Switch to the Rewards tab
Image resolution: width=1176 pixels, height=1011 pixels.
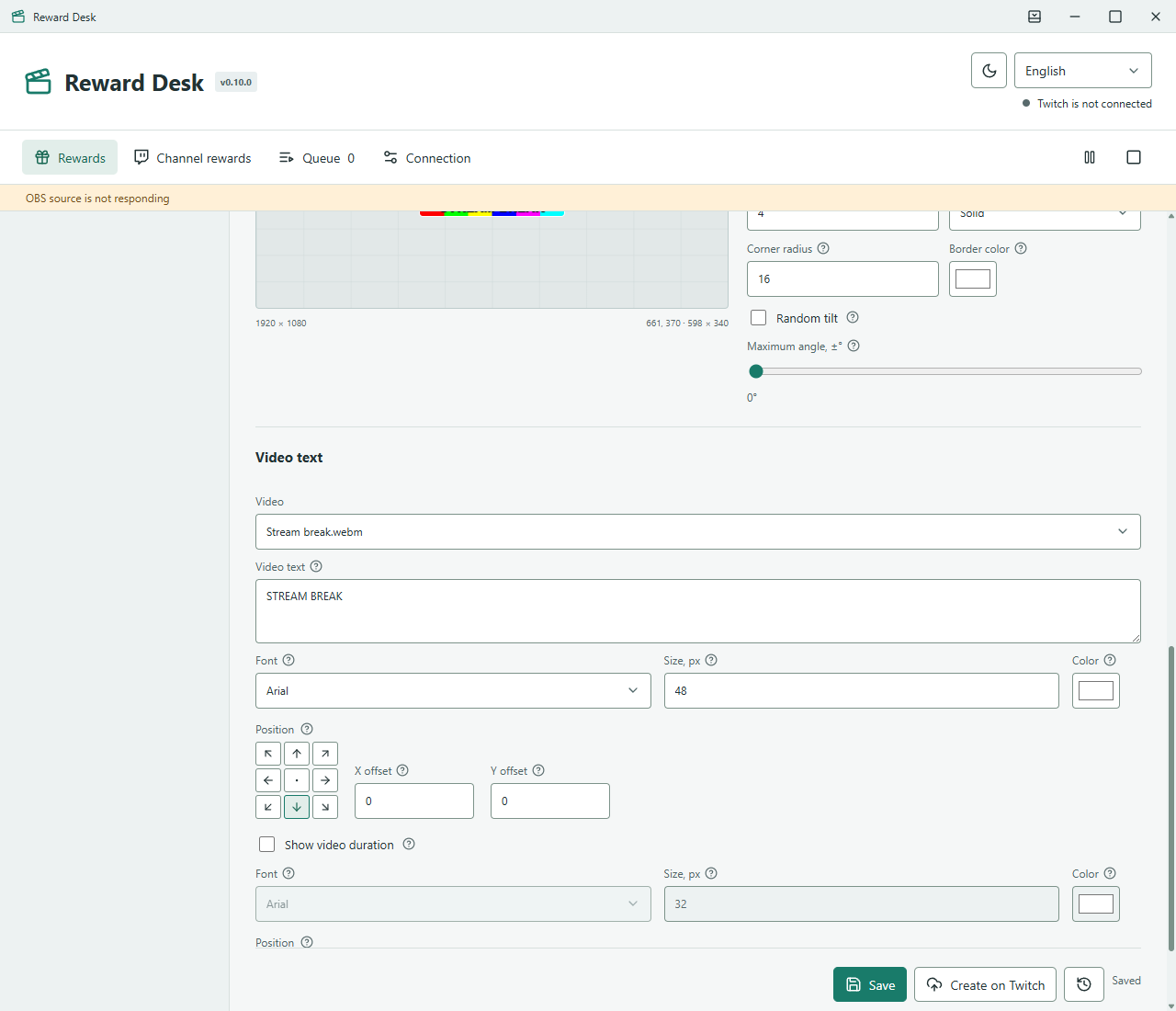click(70, 157)
